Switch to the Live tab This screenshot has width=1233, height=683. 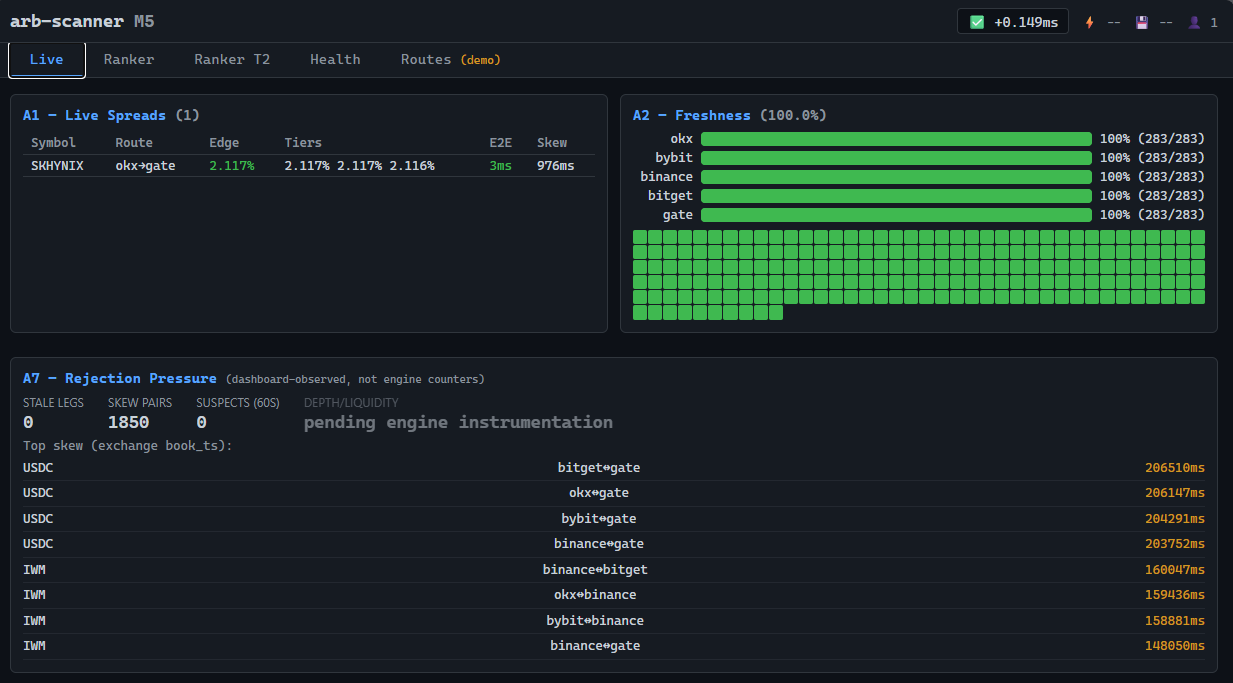point(47,60)
